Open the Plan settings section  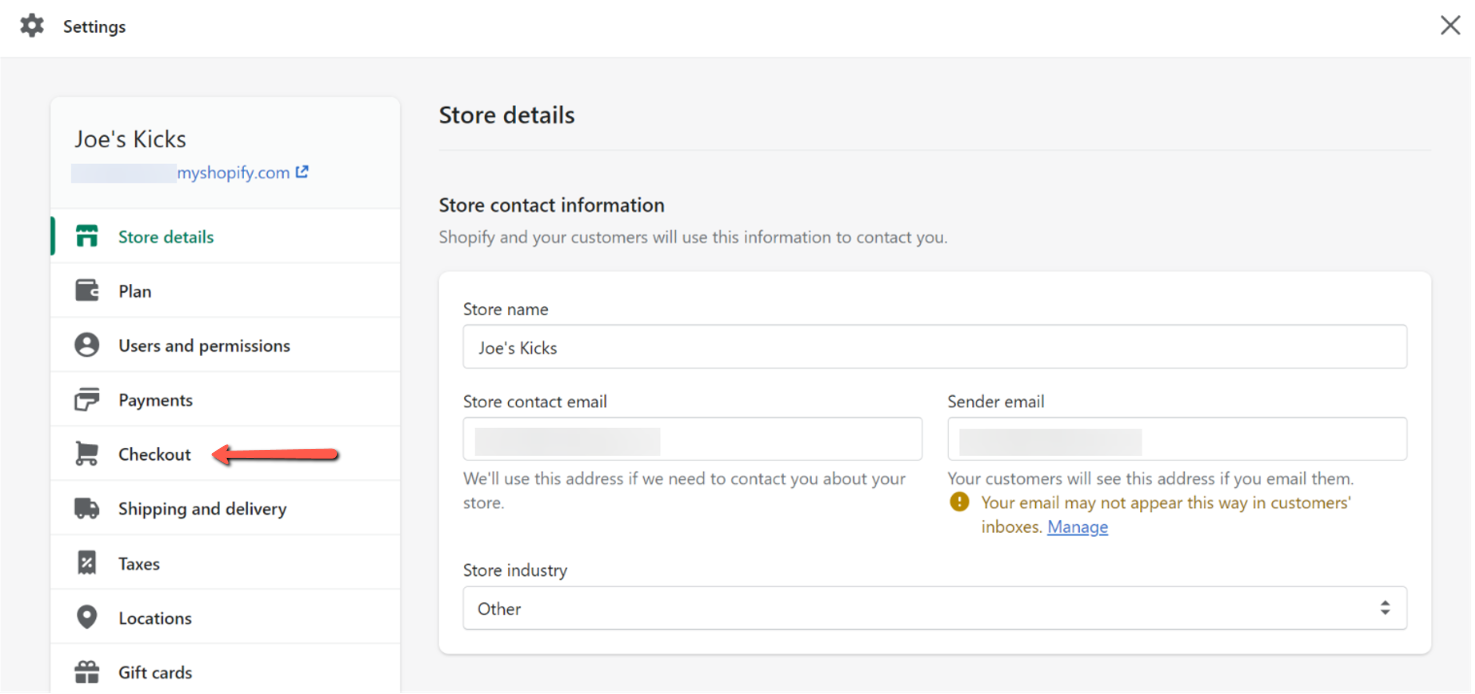coord(225,291)
